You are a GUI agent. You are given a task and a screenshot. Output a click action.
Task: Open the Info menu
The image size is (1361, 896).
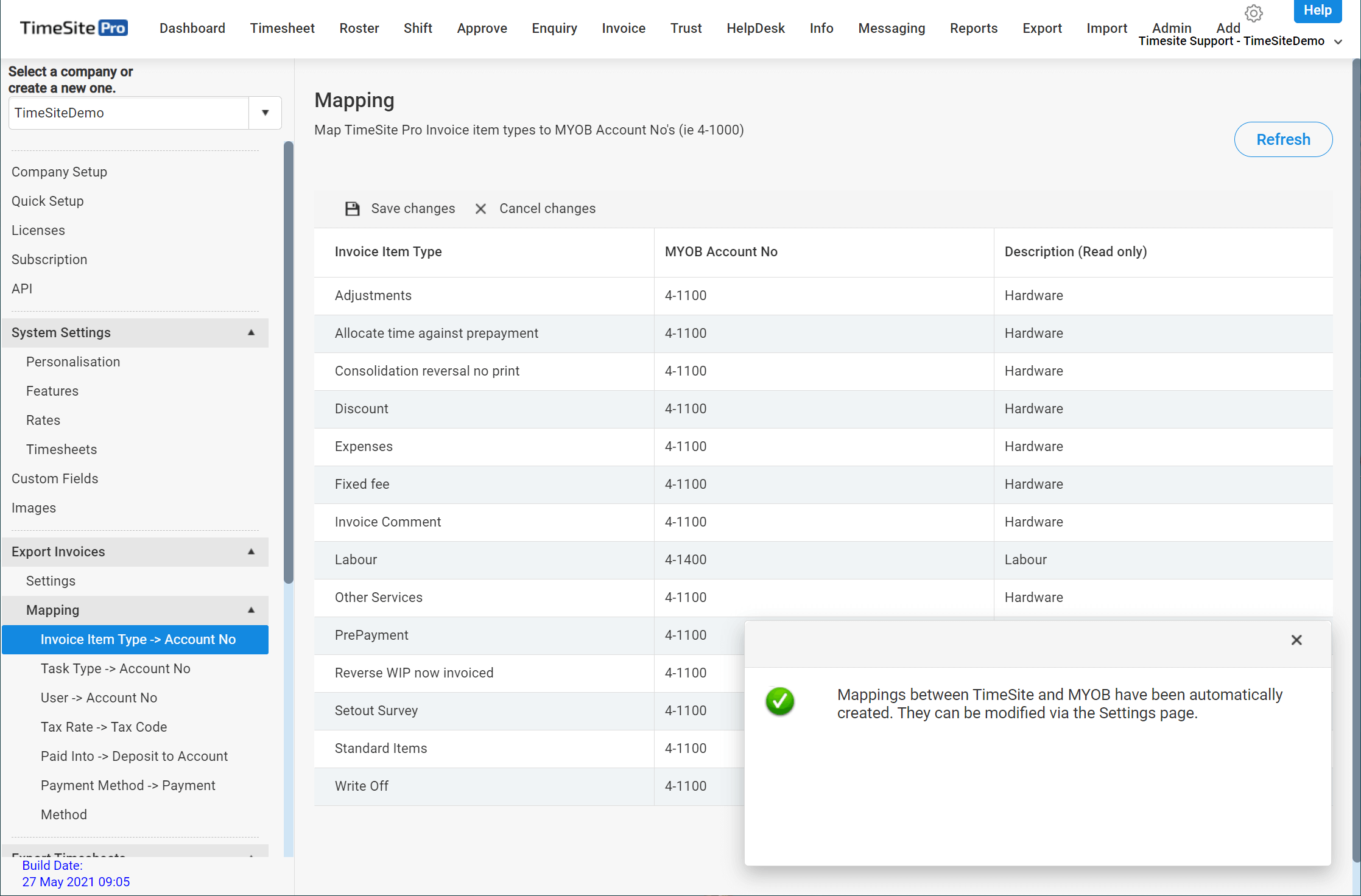point(821,28)
